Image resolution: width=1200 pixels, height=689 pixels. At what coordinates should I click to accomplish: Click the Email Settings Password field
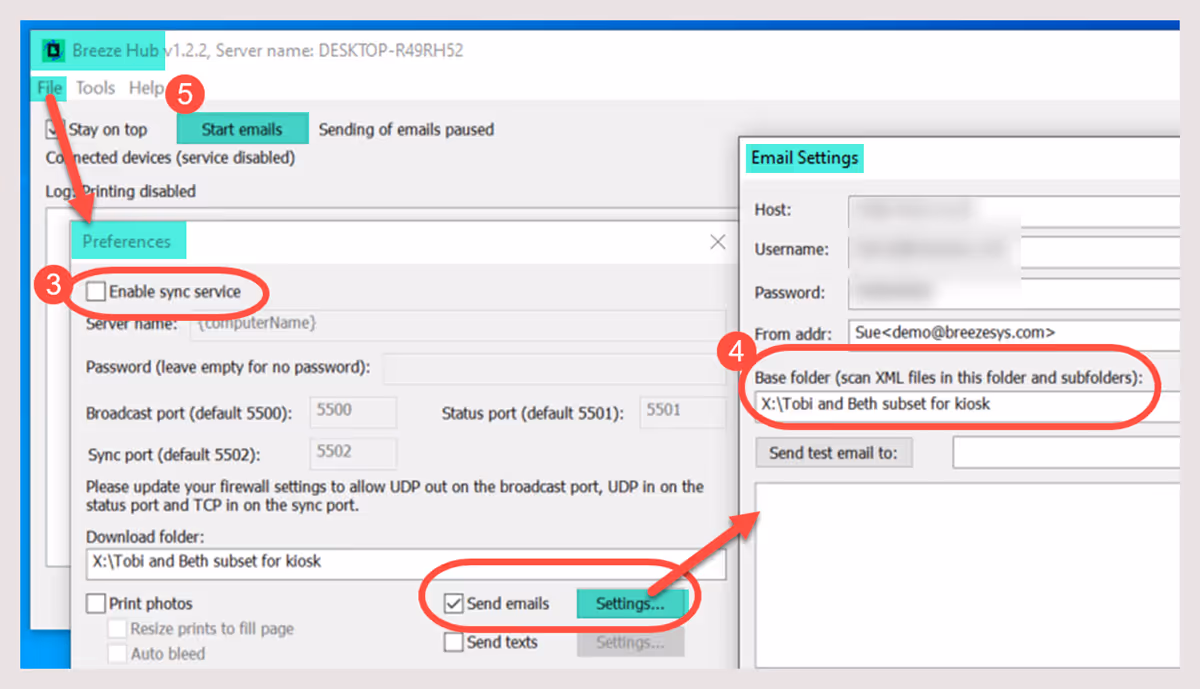[x=1014, y=293]
